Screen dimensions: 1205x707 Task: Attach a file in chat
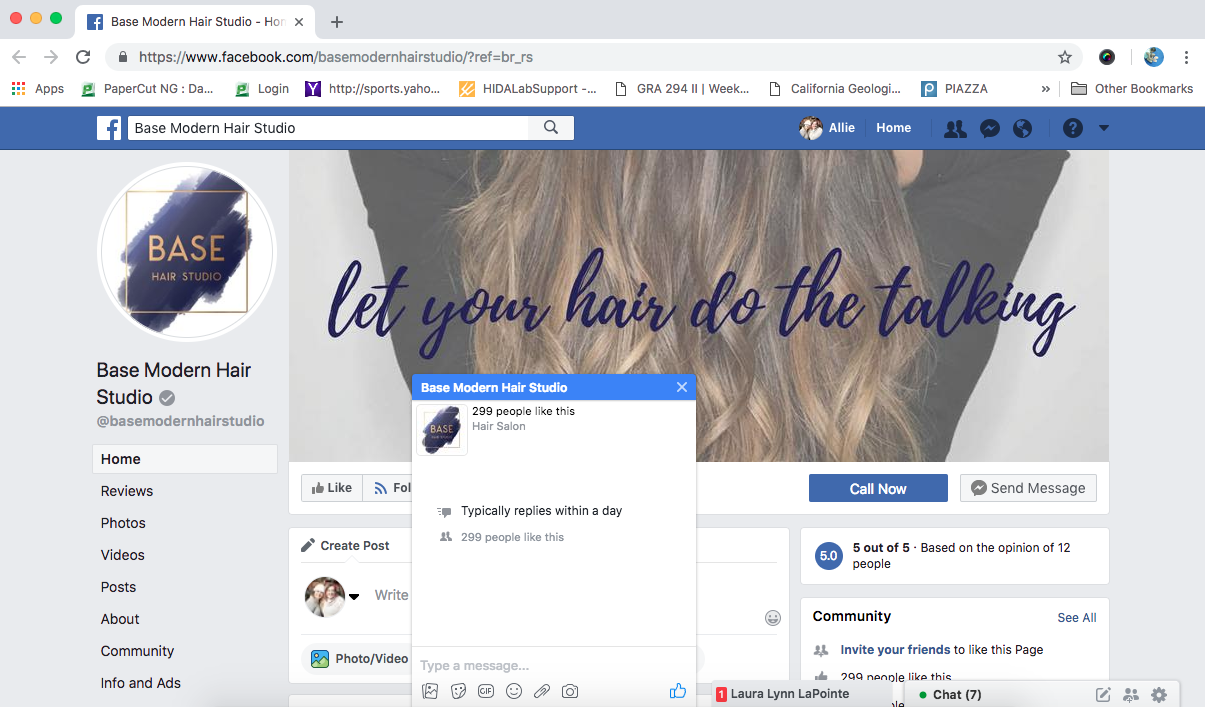542,691
